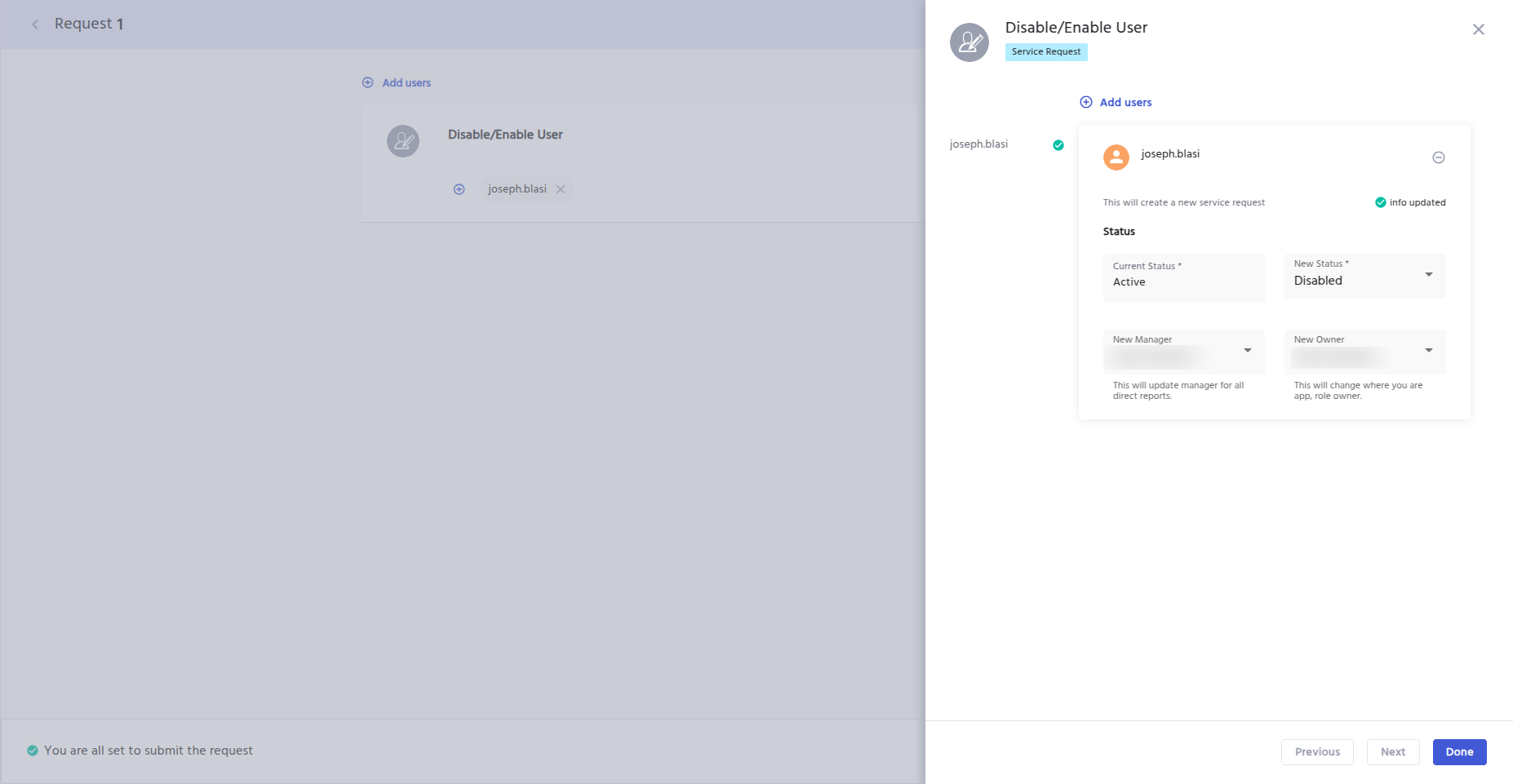The width and height of the screenshot is (1513, 784).
Task: Click the Service Request tag
Action: [1045, 52]
